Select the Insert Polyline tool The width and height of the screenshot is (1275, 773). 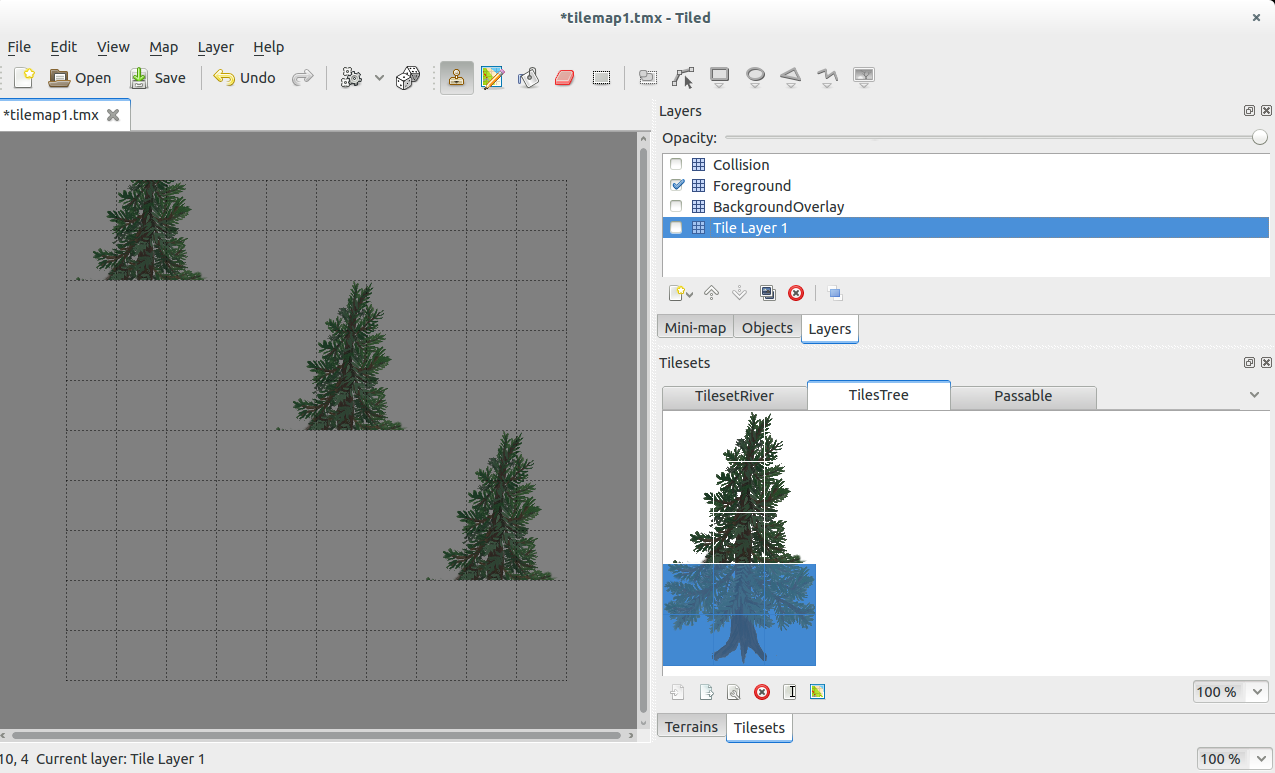point(827,77)
